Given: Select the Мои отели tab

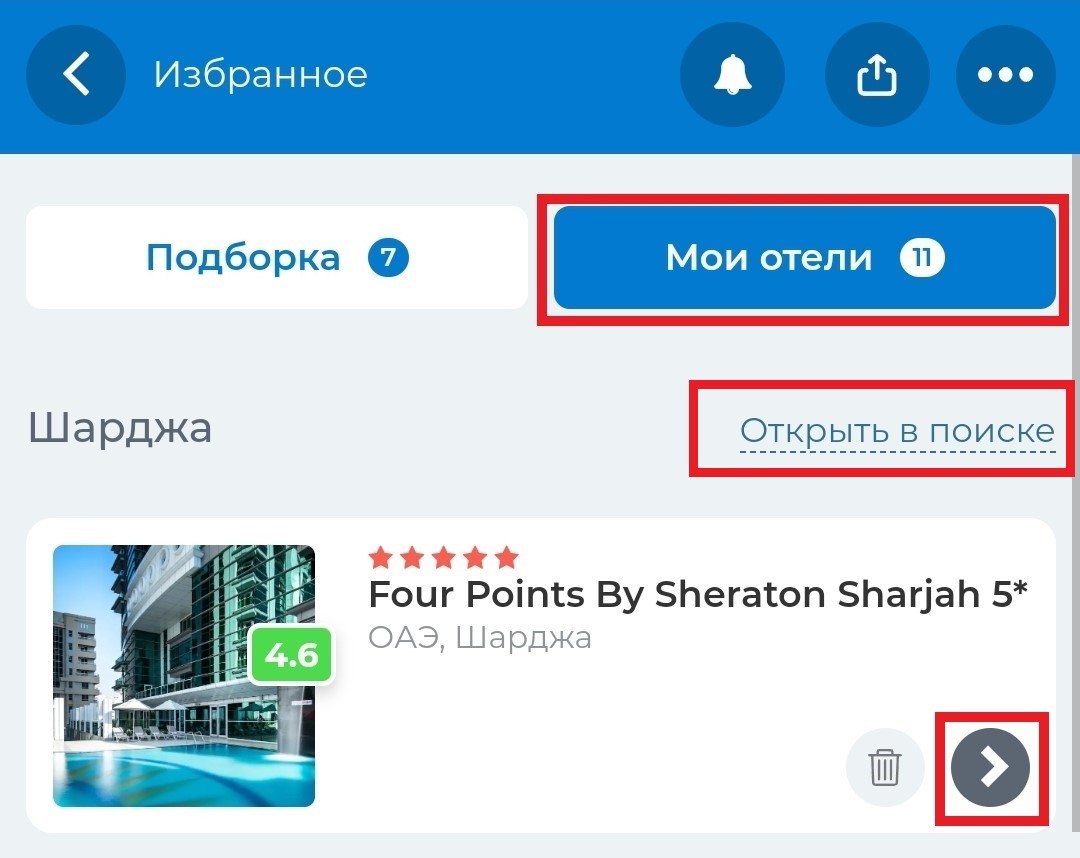Looking at the screenshot, I should pyautogui.click(x=804, y=258).
